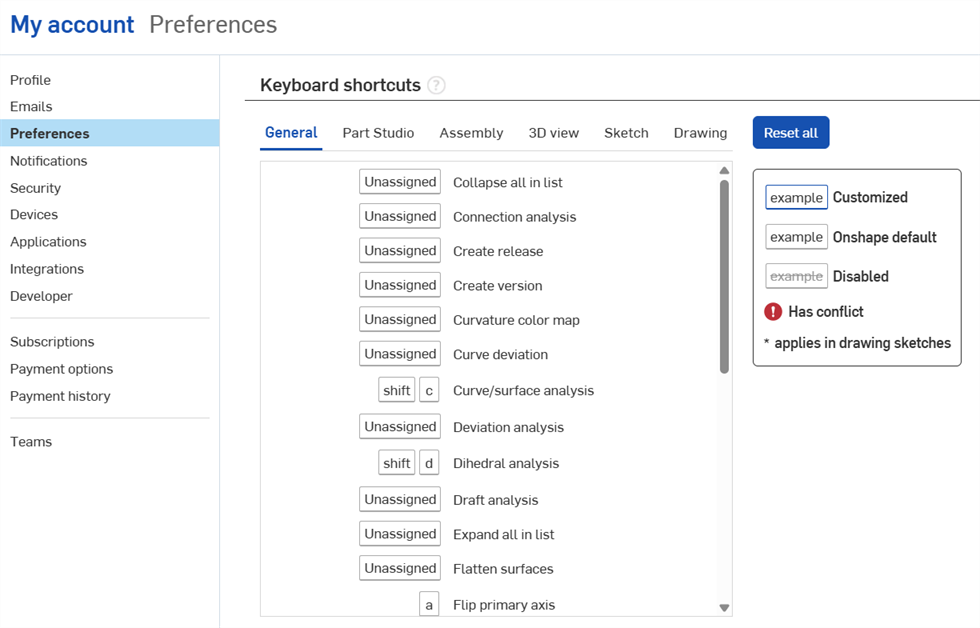The image size is (980, 628).
Task: Go back to My account
Action: coord(71,25)
